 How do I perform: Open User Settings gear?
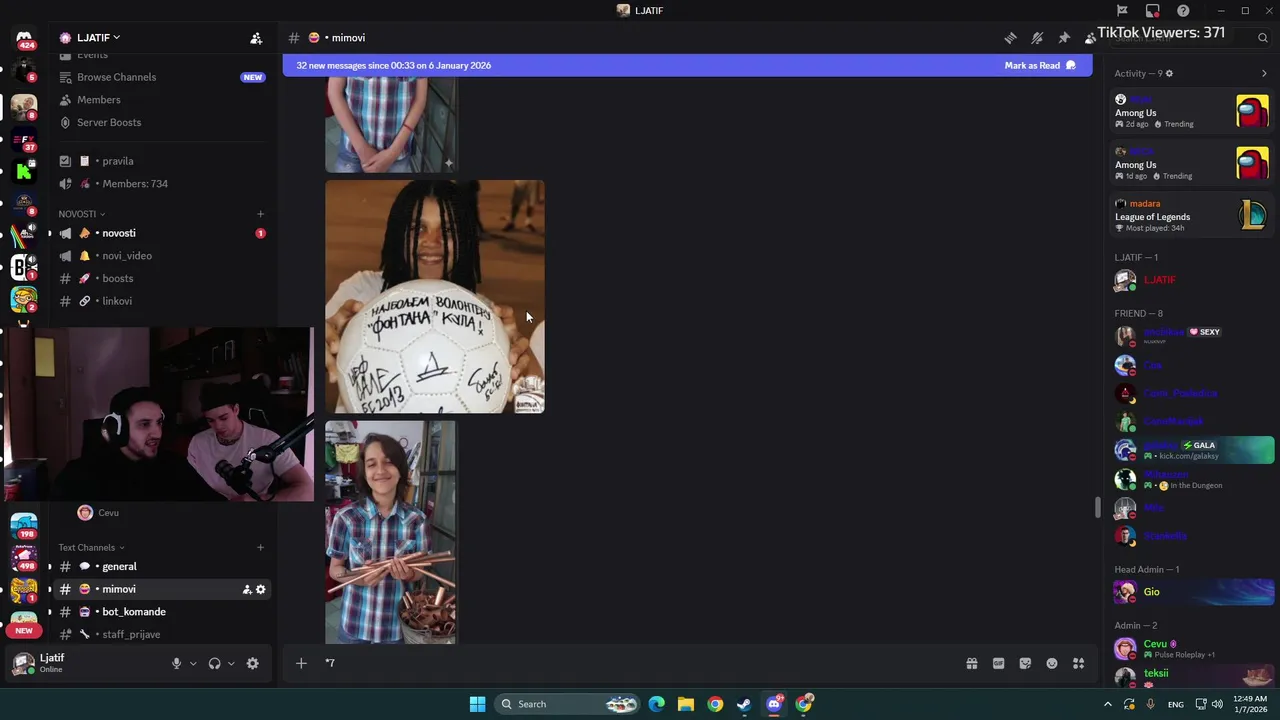click(x=253, y=663)
